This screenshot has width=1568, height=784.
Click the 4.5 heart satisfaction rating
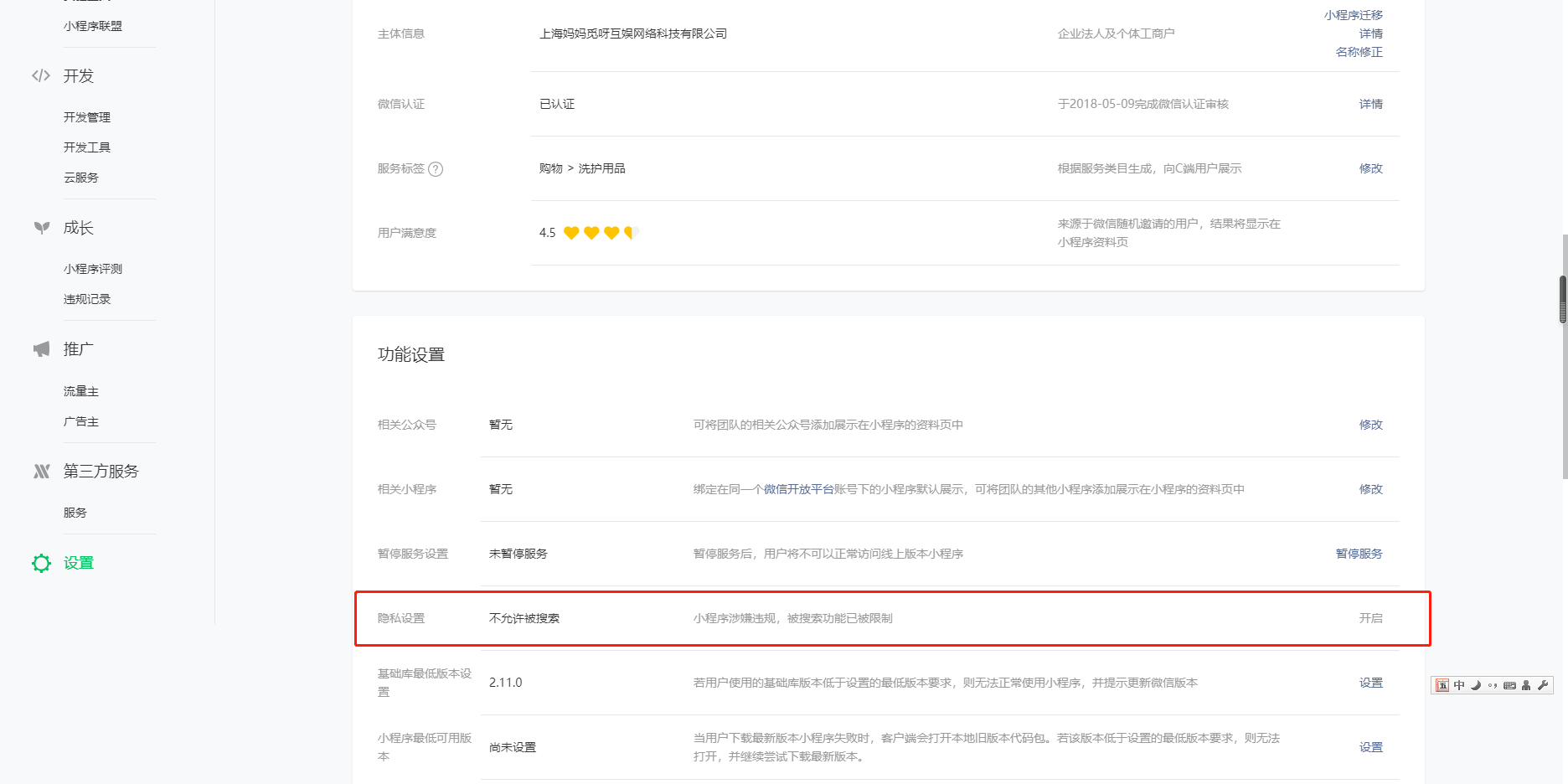(590, 233)
